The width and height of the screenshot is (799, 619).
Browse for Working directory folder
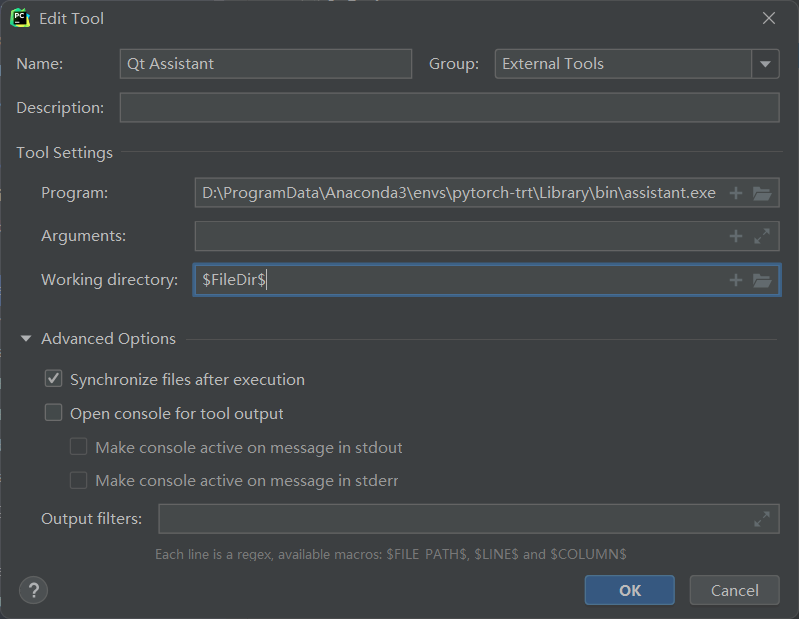(762, 280)
